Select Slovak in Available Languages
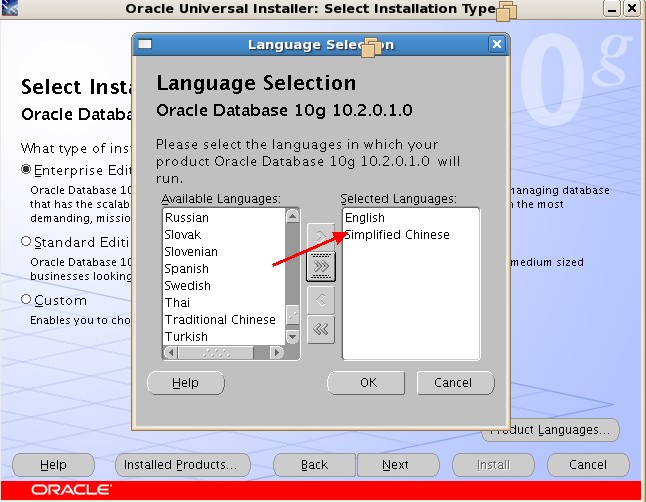This screenshot has height=502, width=646. [x=224, y=235]
